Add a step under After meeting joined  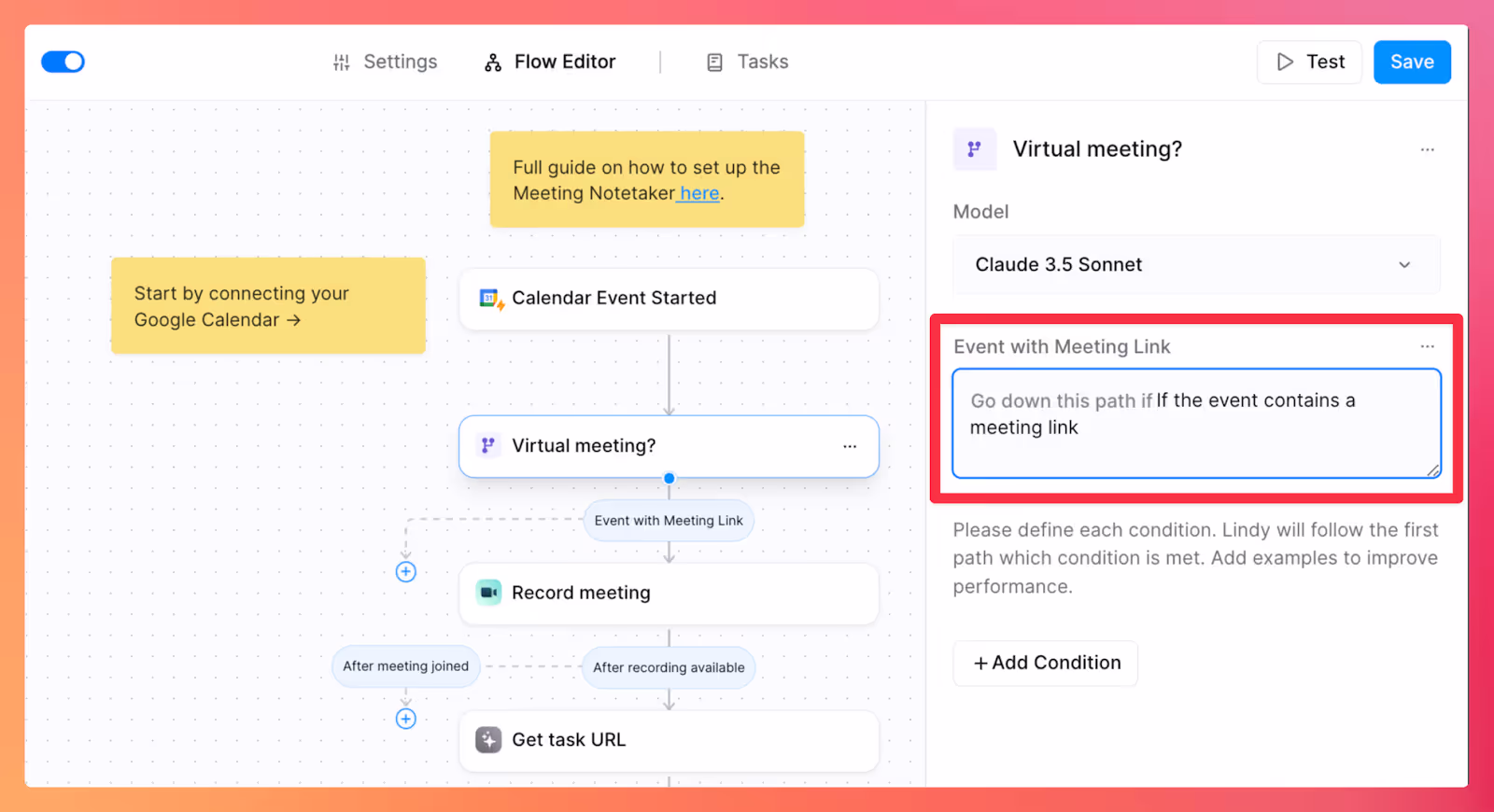coord(406,719)
